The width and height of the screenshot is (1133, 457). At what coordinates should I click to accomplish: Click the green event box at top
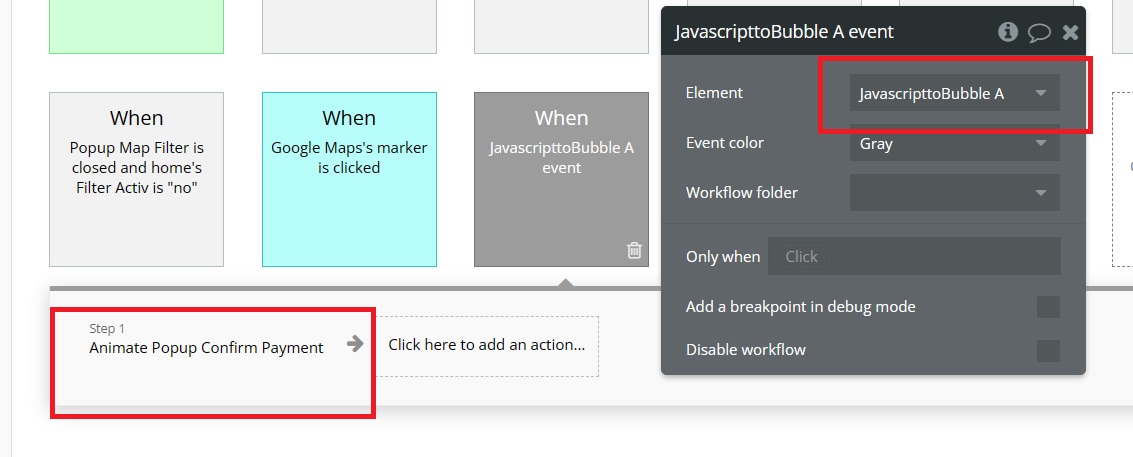coord(137,27)
